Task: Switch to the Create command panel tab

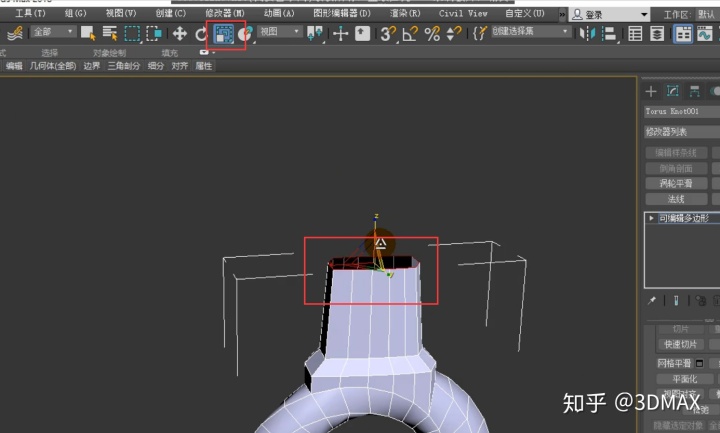Action: point(651,91)
